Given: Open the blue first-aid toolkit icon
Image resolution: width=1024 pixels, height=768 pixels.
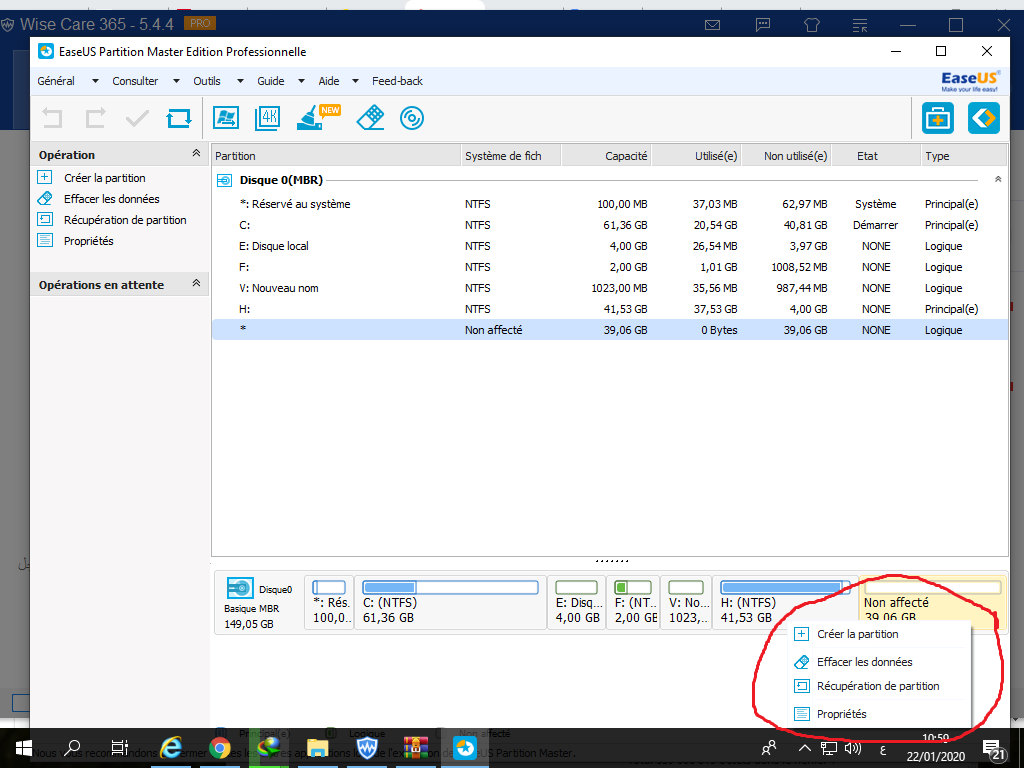Looking at the screenshot, I should tap(938, 118).
